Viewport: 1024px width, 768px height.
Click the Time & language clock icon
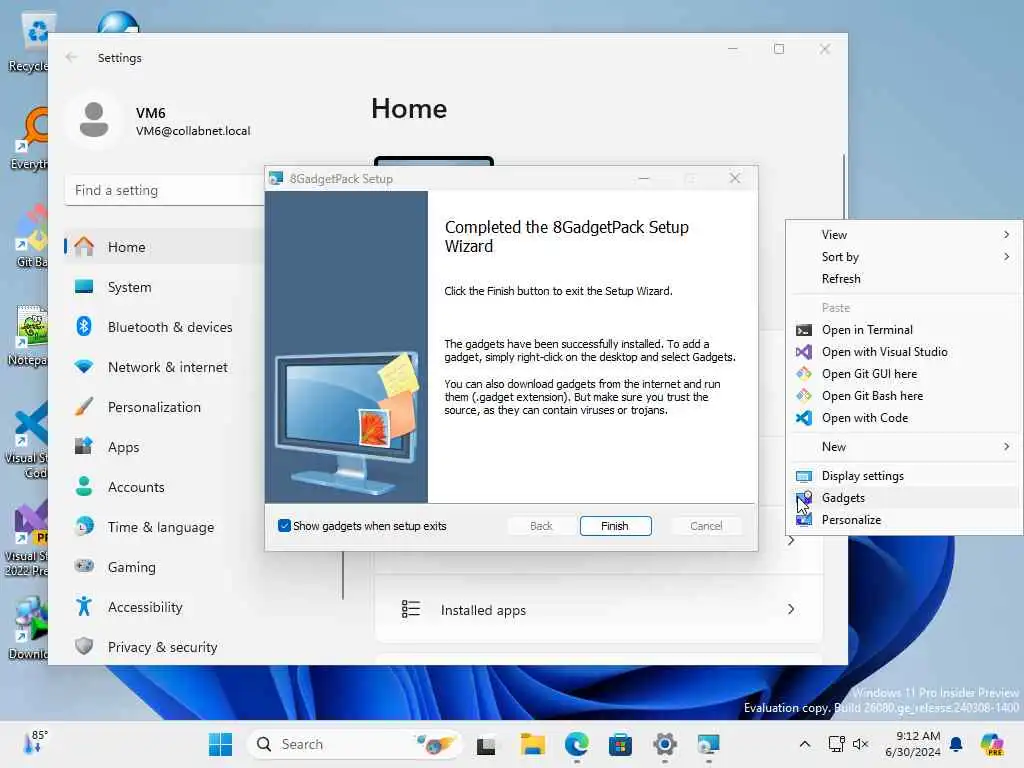tap(84, 526)
